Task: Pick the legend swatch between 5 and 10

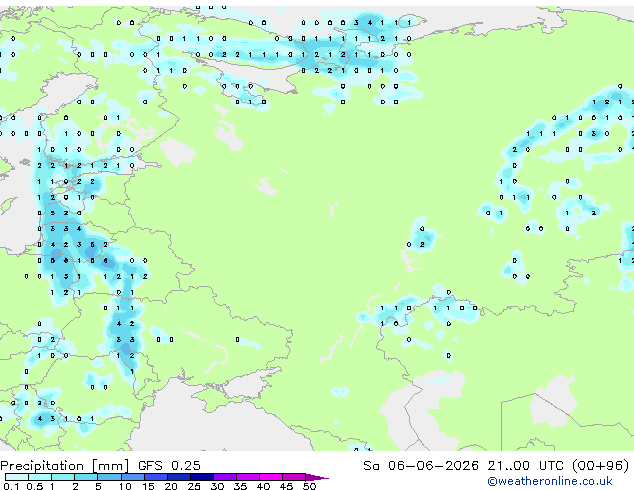Action: point(110,477)
